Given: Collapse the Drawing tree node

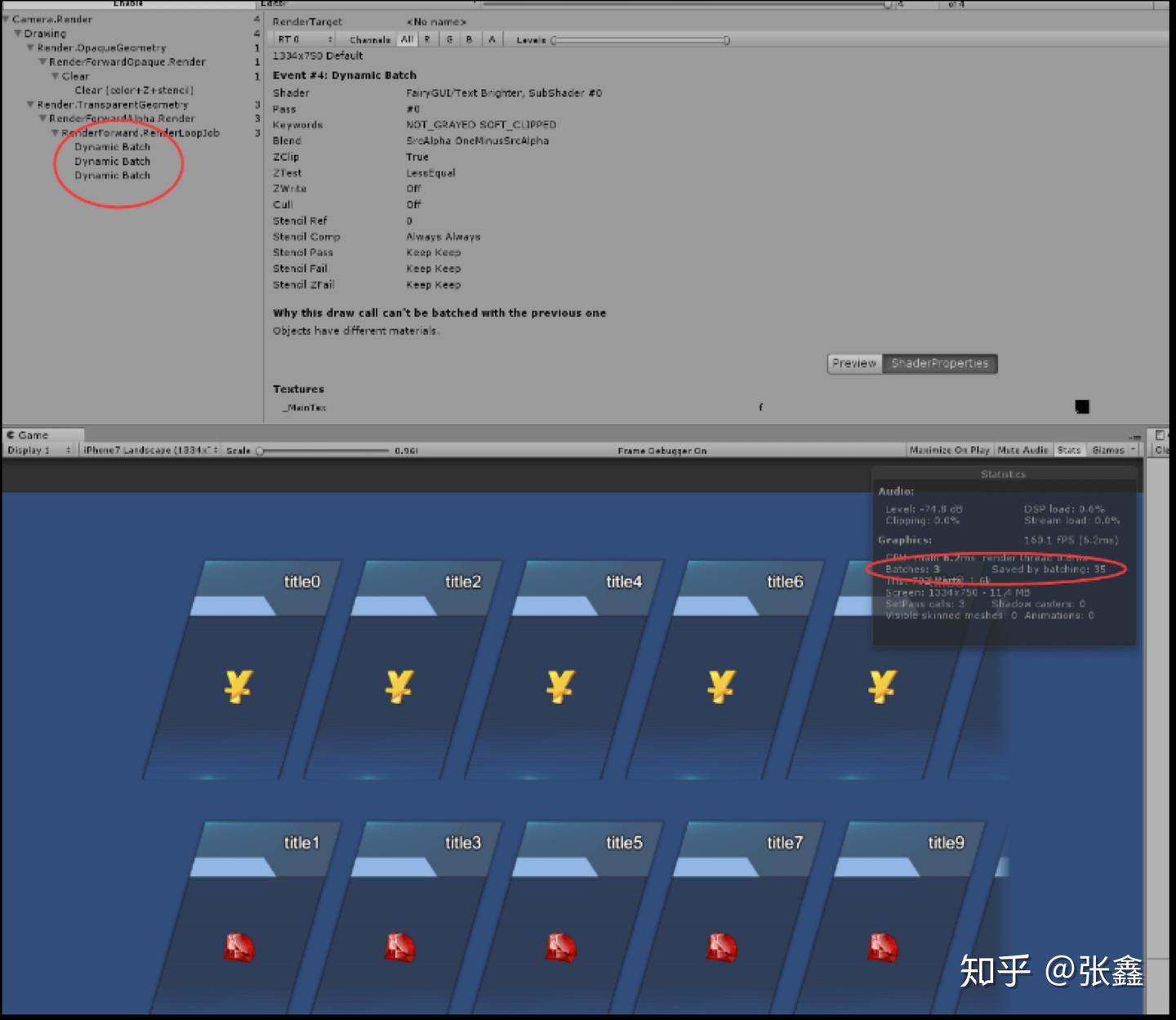Looking at the screenshot, I should tap(18, 33).
